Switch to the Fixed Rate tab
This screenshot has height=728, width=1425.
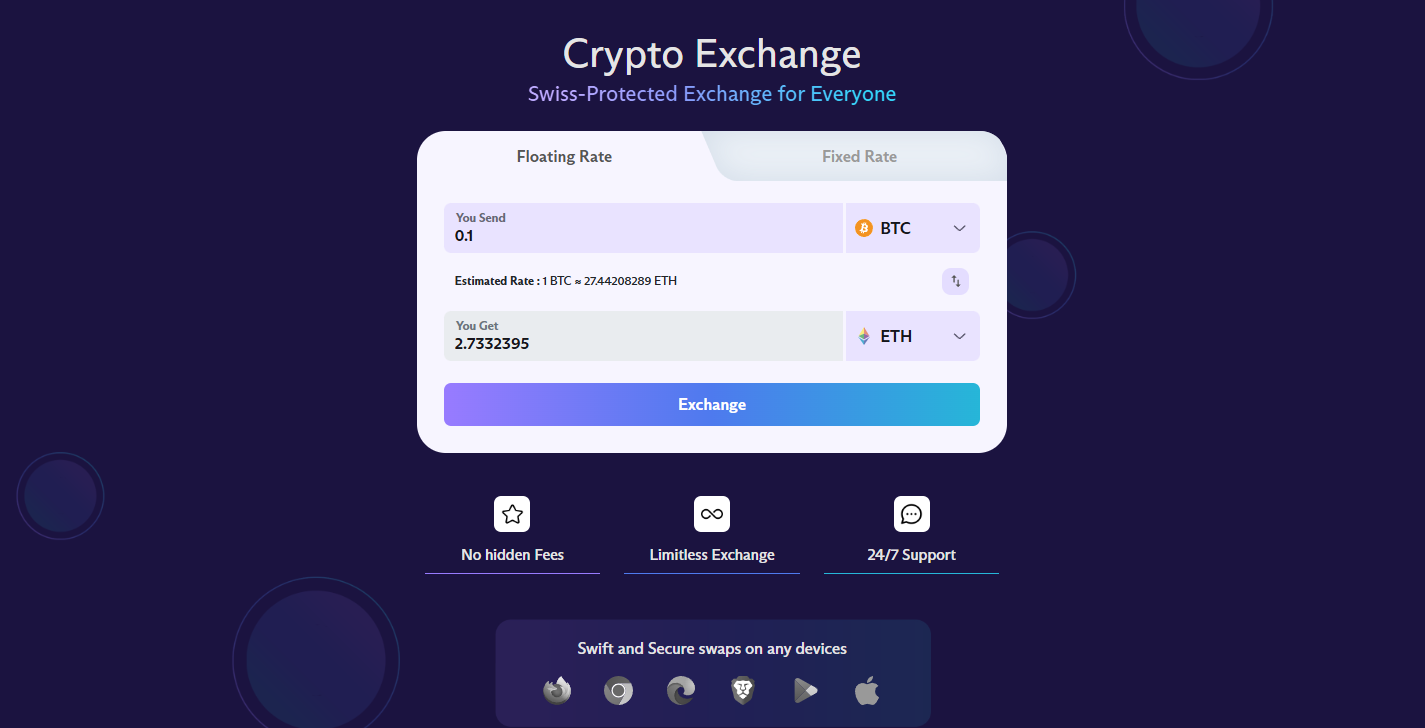(859, 156)
